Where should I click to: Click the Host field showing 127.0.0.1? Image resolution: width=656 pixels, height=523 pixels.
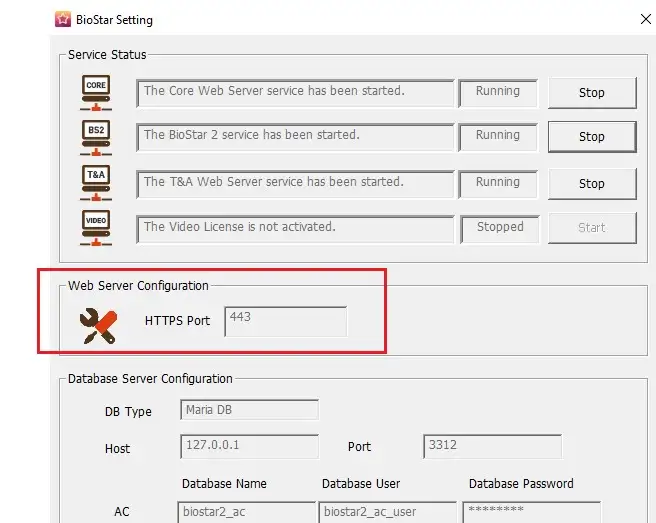249,446
